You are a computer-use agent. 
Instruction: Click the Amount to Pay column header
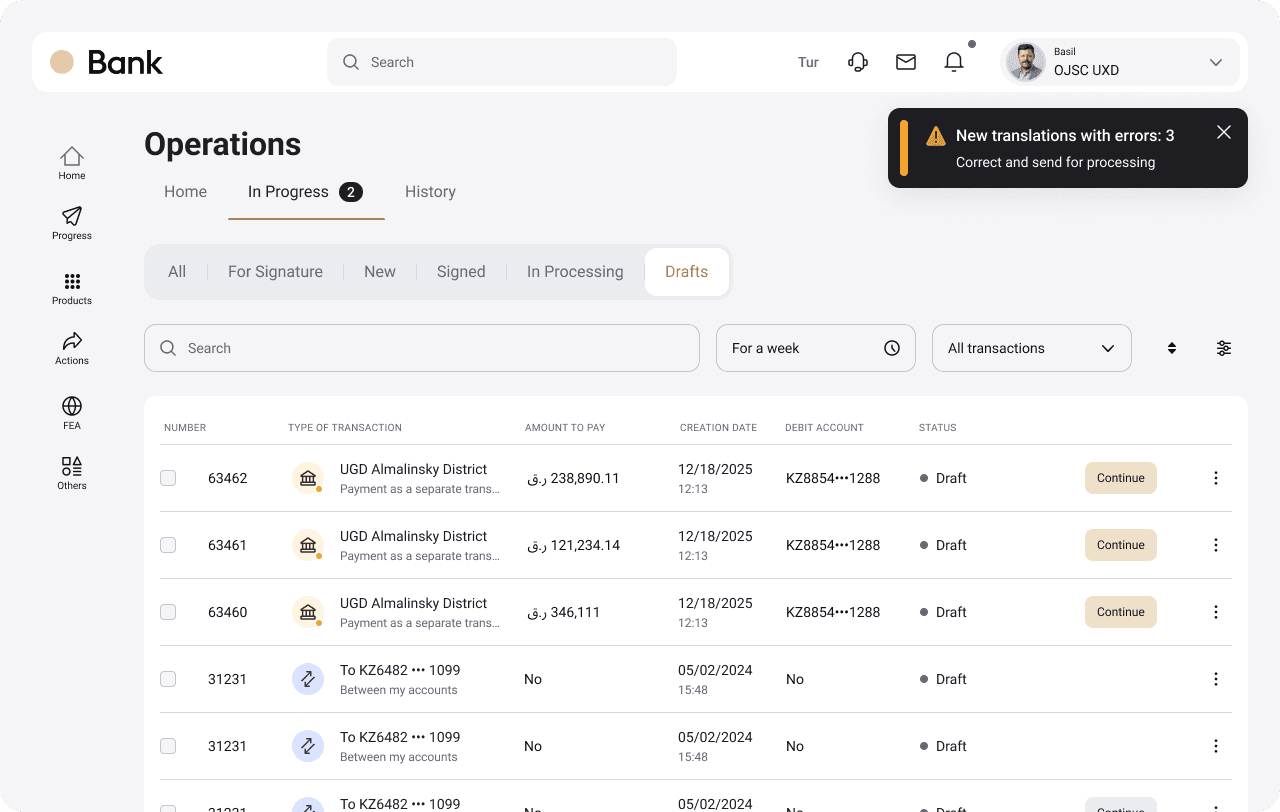tap(565, 428)
